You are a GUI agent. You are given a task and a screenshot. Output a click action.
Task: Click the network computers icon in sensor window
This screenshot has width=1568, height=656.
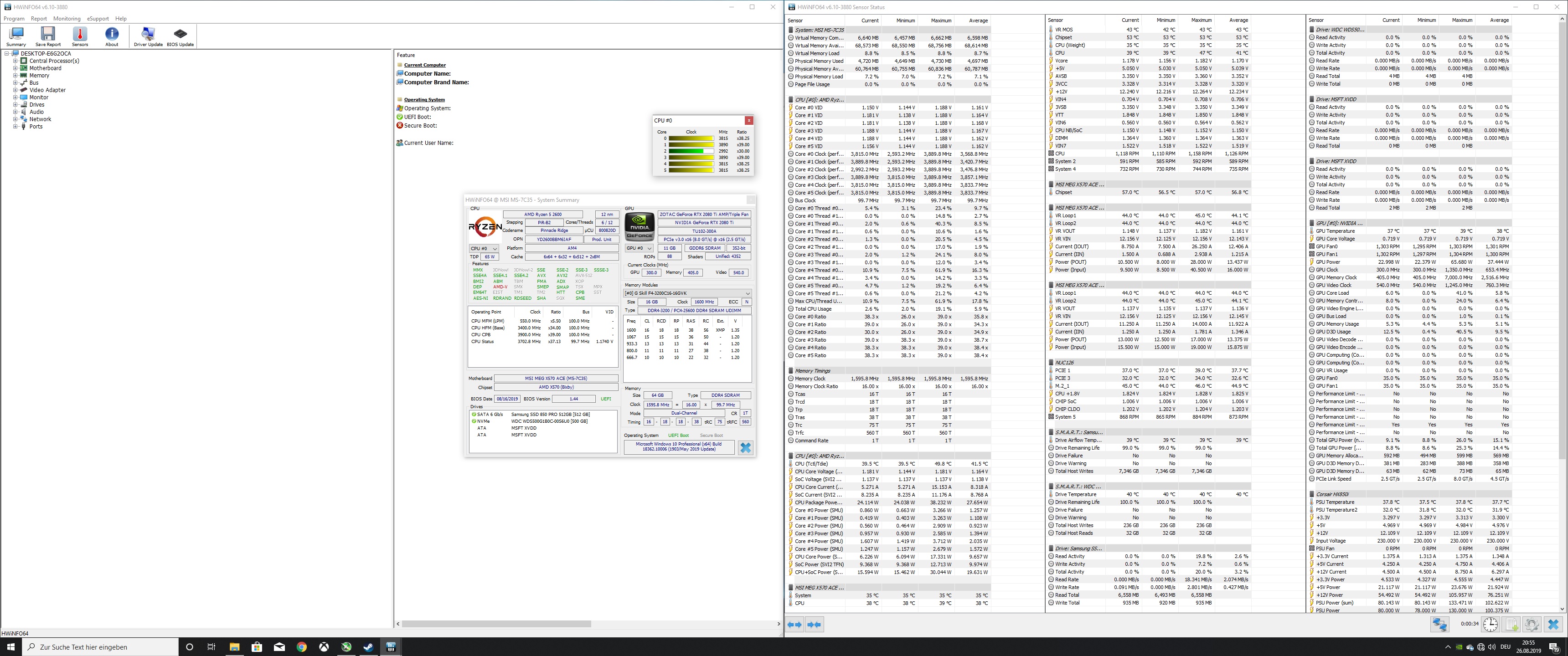tap(1439, 625)
